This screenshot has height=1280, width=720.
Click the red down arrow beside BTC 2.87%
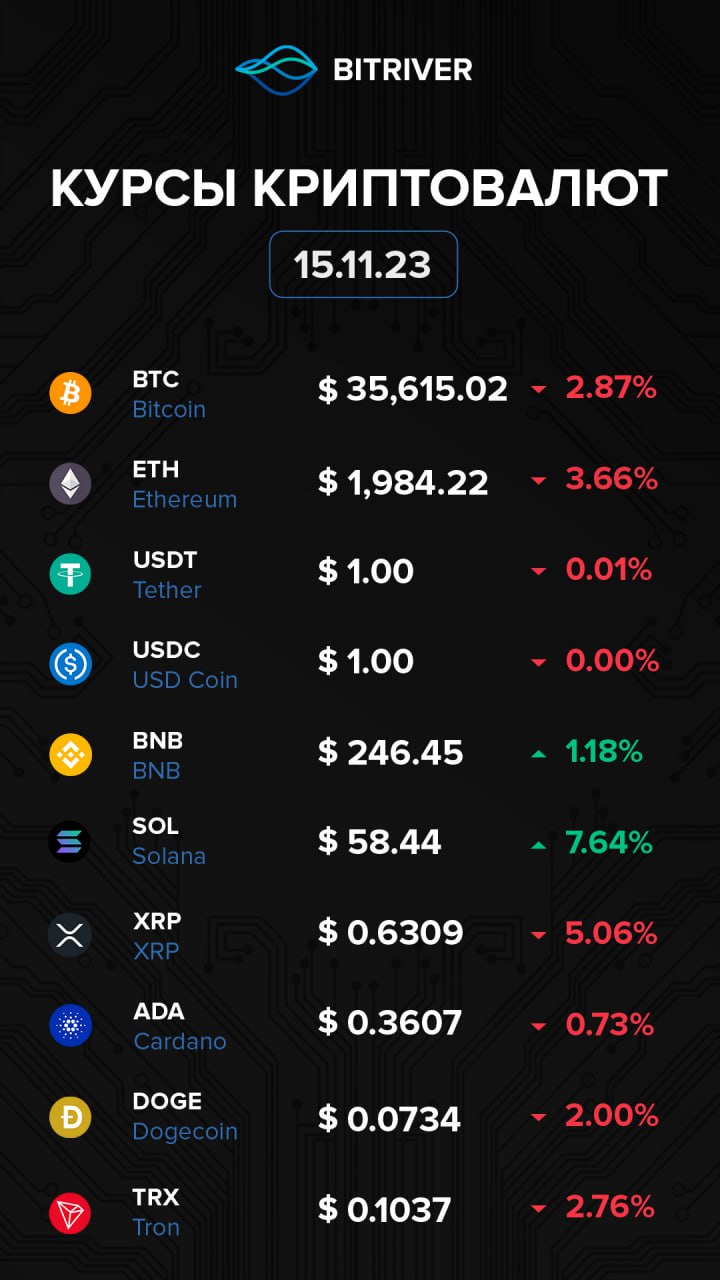tap(539, 390)
